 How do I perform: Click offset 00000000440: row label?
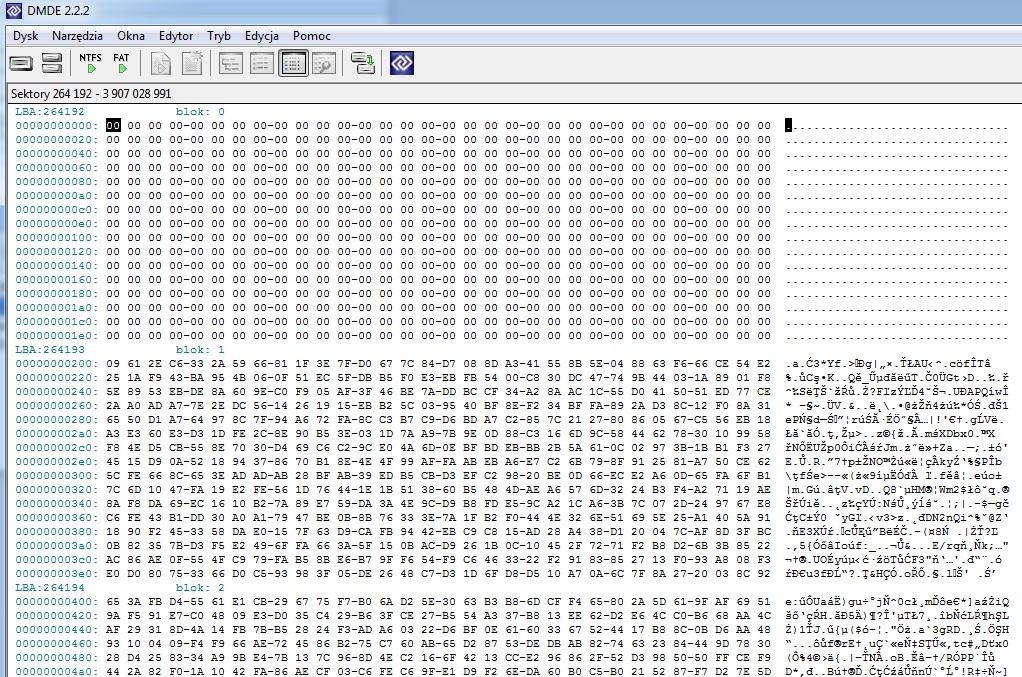pos(57,629)
